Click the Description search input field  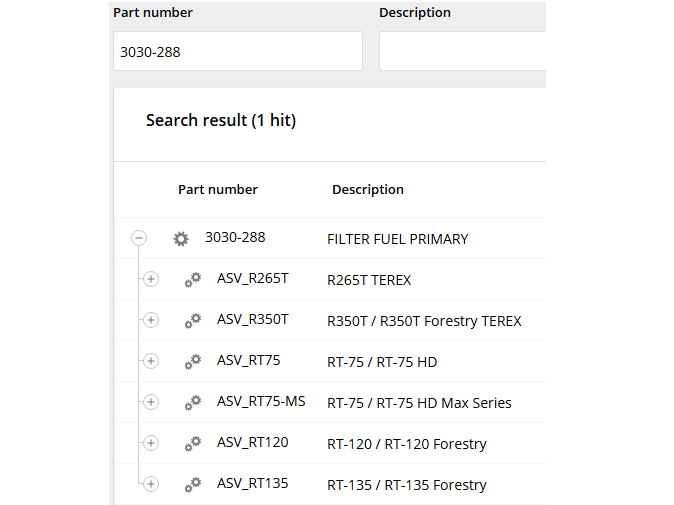(462, 51)
